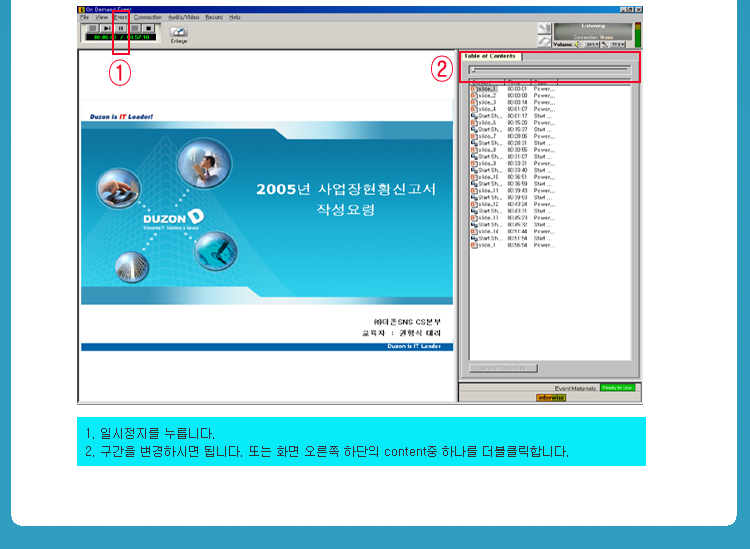Click the PowerPoint icon of slide_12
Image resolution: width=750 pixels, height=549 pixels.
[x=474, y=204]
